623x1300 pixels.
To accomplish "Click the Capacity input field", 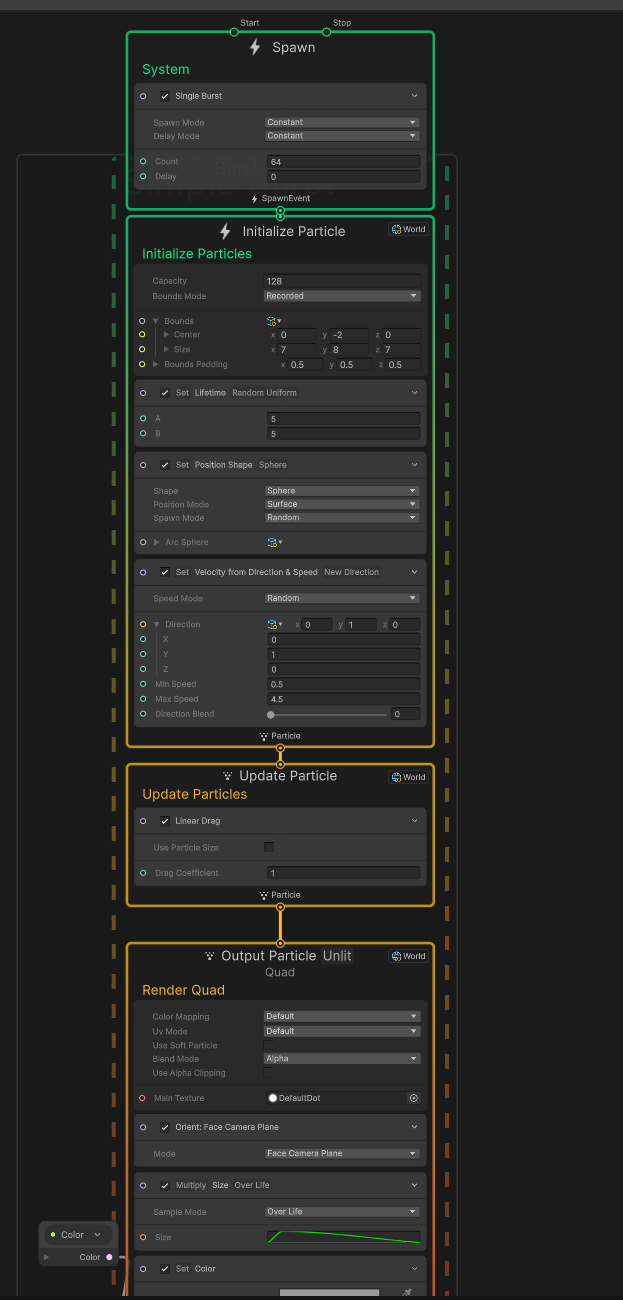I will tap(343, 281).
